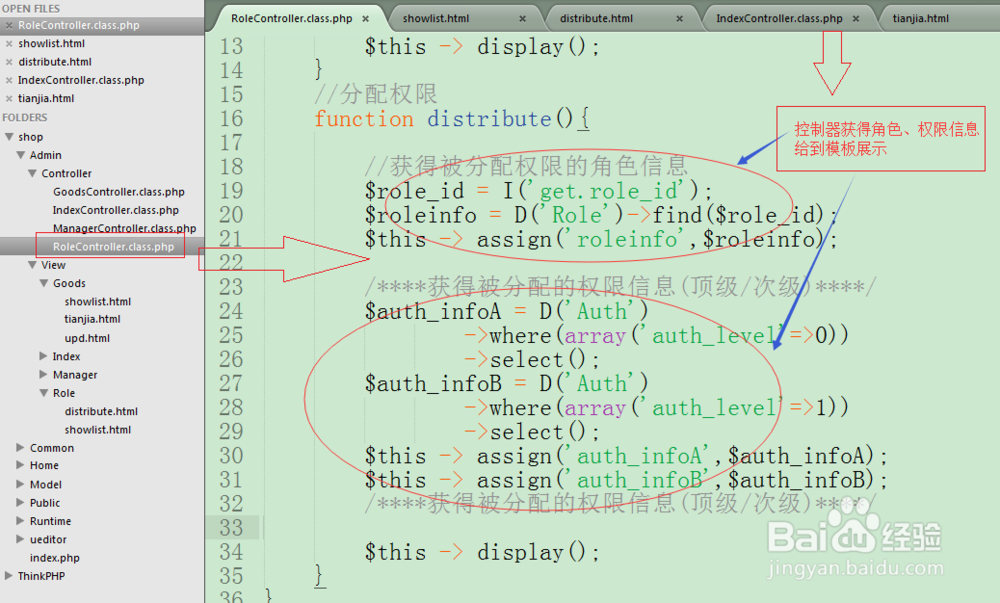Screen dimensions: 1000x603
Task: Close tianjia.html in Open Files list
Action: point(9,99)
